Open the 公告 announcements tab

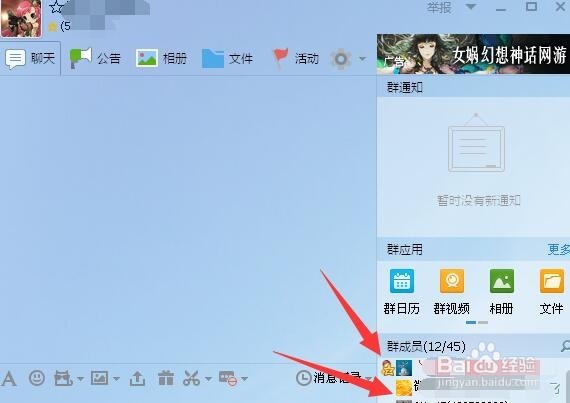95,59
